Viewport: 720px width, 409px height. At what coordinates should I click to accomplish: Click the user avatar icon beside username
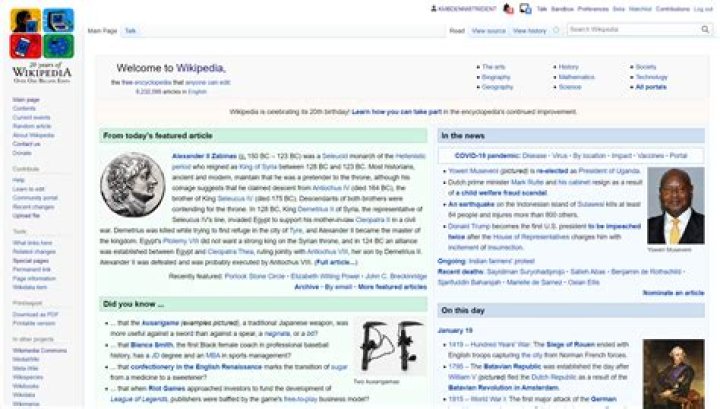(433, 9)
